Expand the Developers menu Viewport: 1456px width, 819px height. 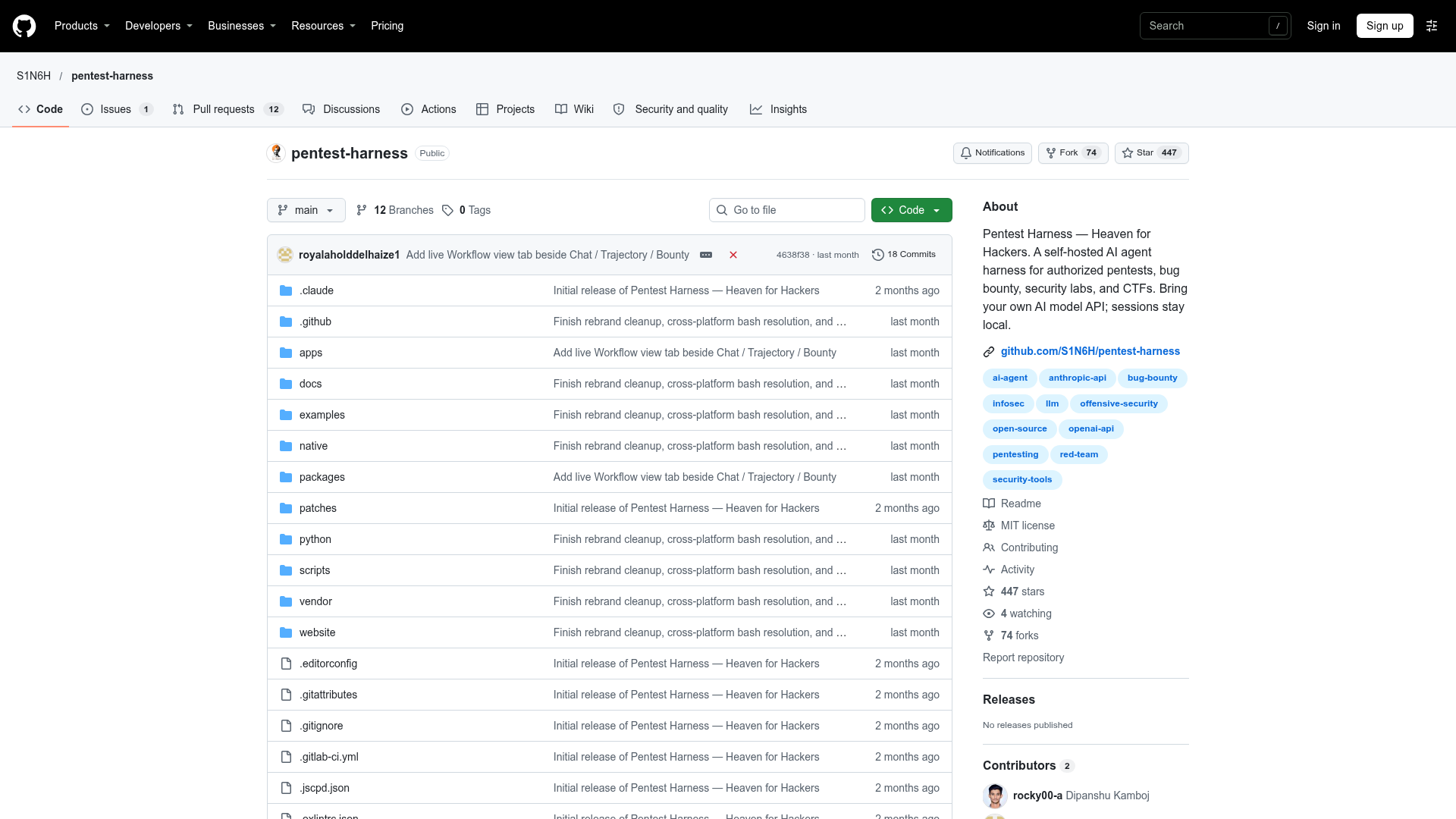click(x=158, y=26)
